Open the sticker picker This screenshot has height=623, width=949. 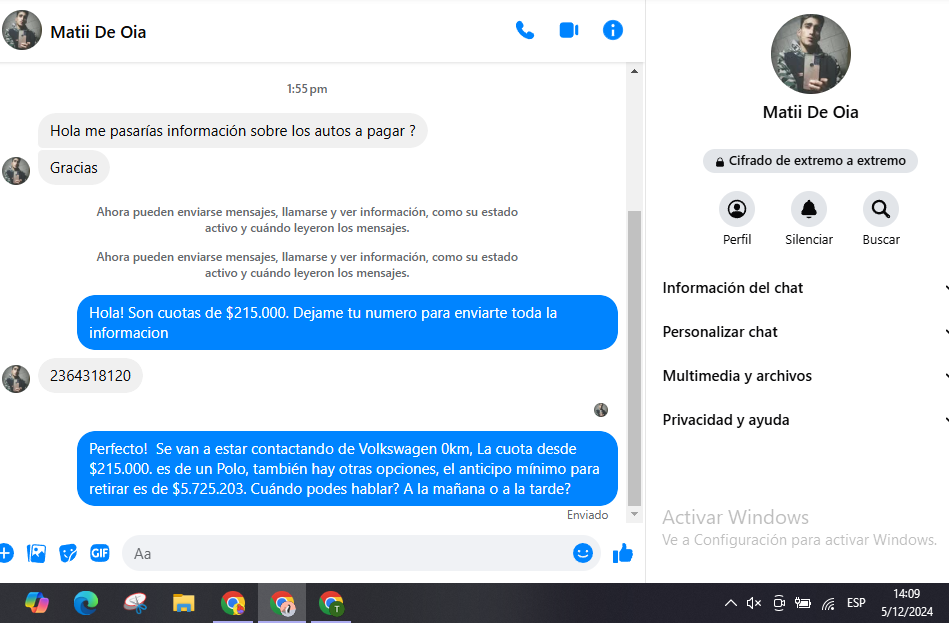68,553
